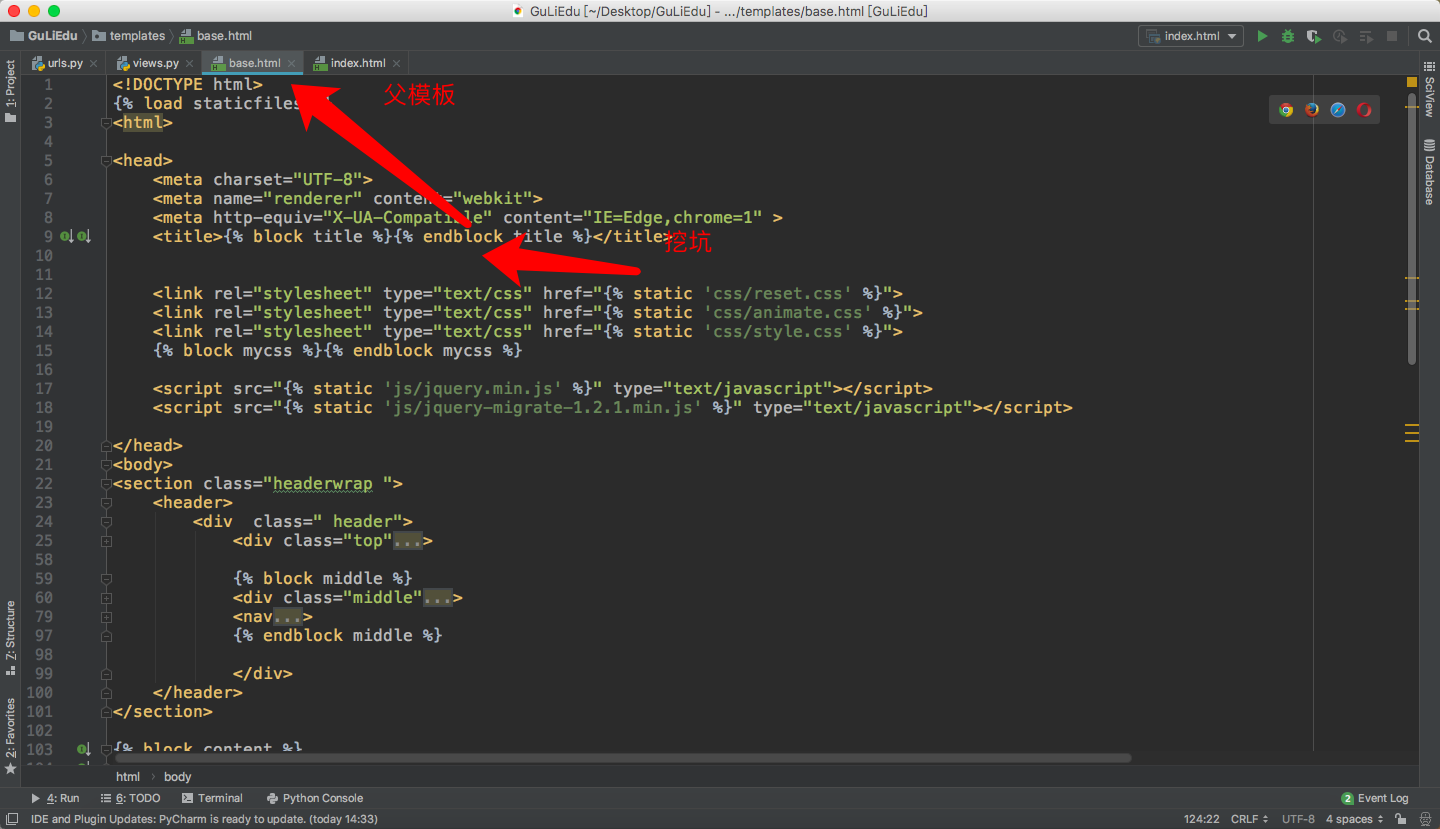Toggle file read-only lock icon
The height and width of the screenshot is (829, 1440).
pos(1400,819)
